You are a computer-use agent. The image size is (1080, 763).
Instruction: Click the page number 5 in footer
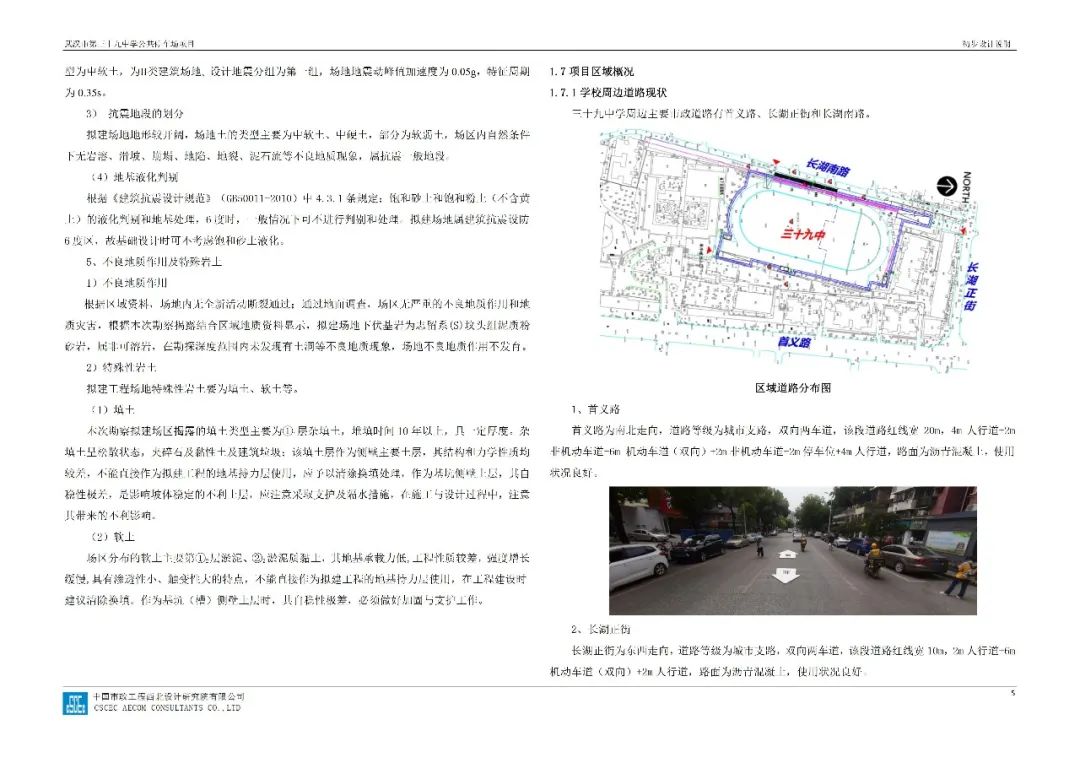pos(1012,693)
